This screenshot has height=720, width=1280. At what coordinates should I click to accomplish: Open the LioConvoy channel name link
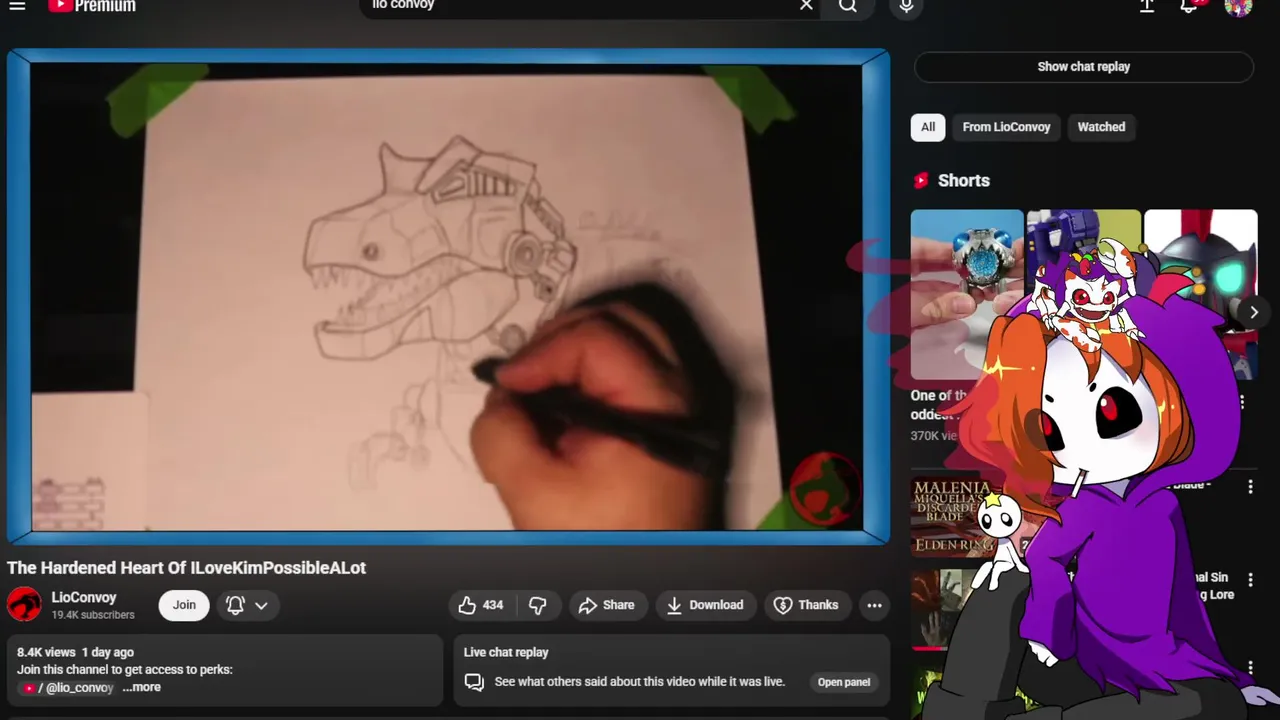pos(84,597)
